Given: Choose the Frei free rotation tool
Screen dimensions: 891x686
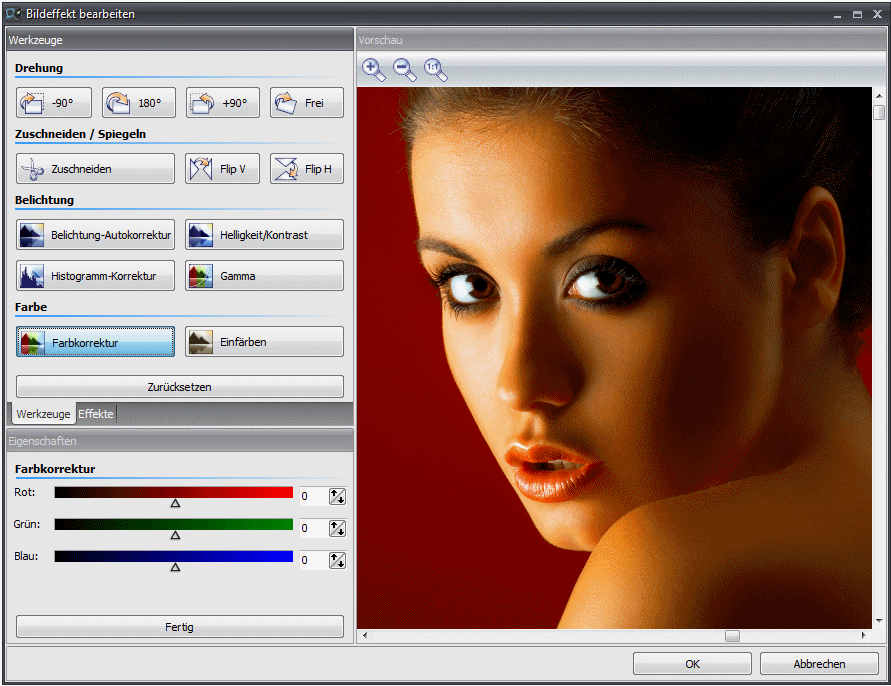Looking at the screenshot, I should coord(306,103).
